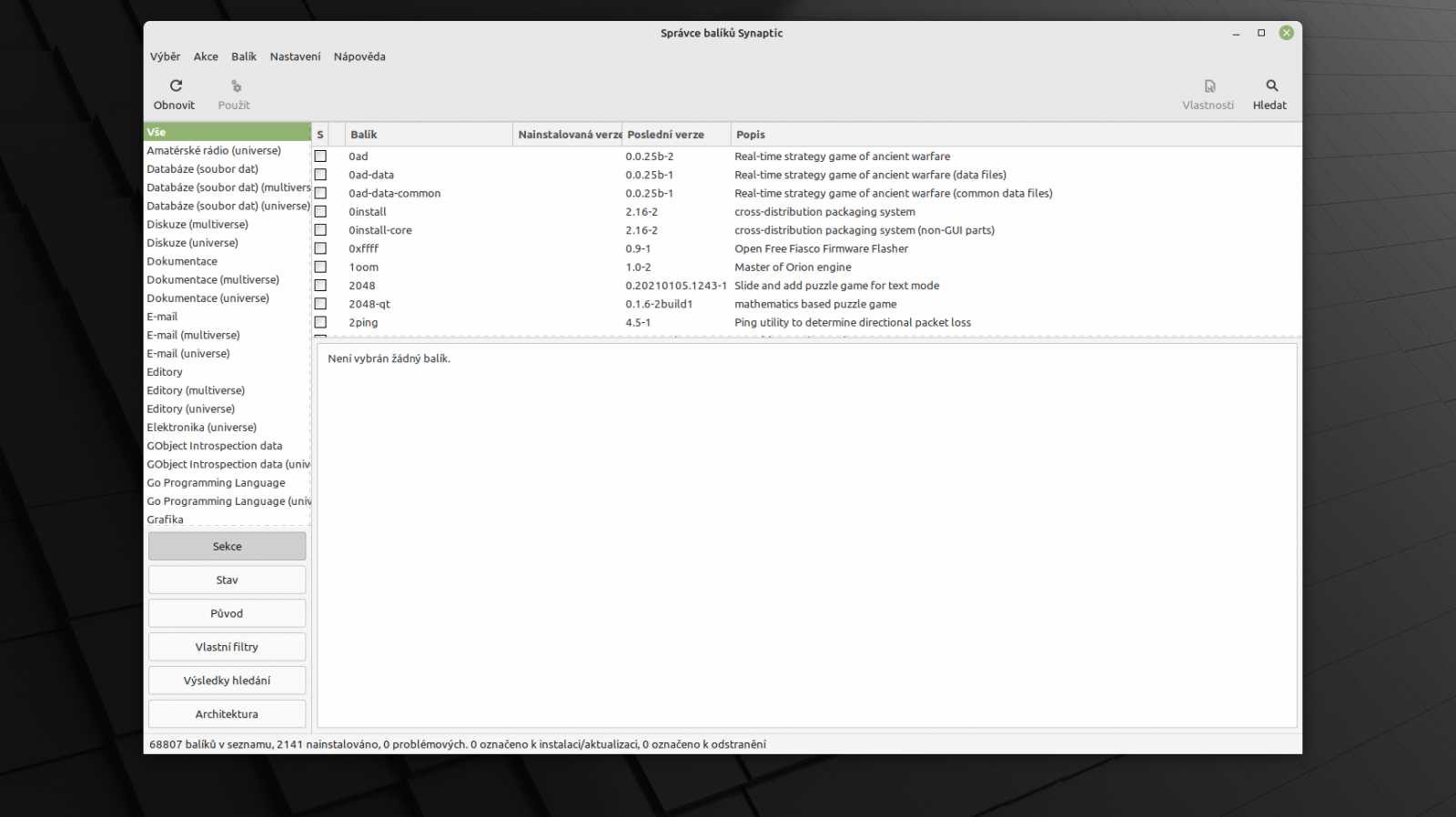Sort by the Popis column header
The width and height of the screenshot is (1456, 817).
click(x=1016, y=135)
